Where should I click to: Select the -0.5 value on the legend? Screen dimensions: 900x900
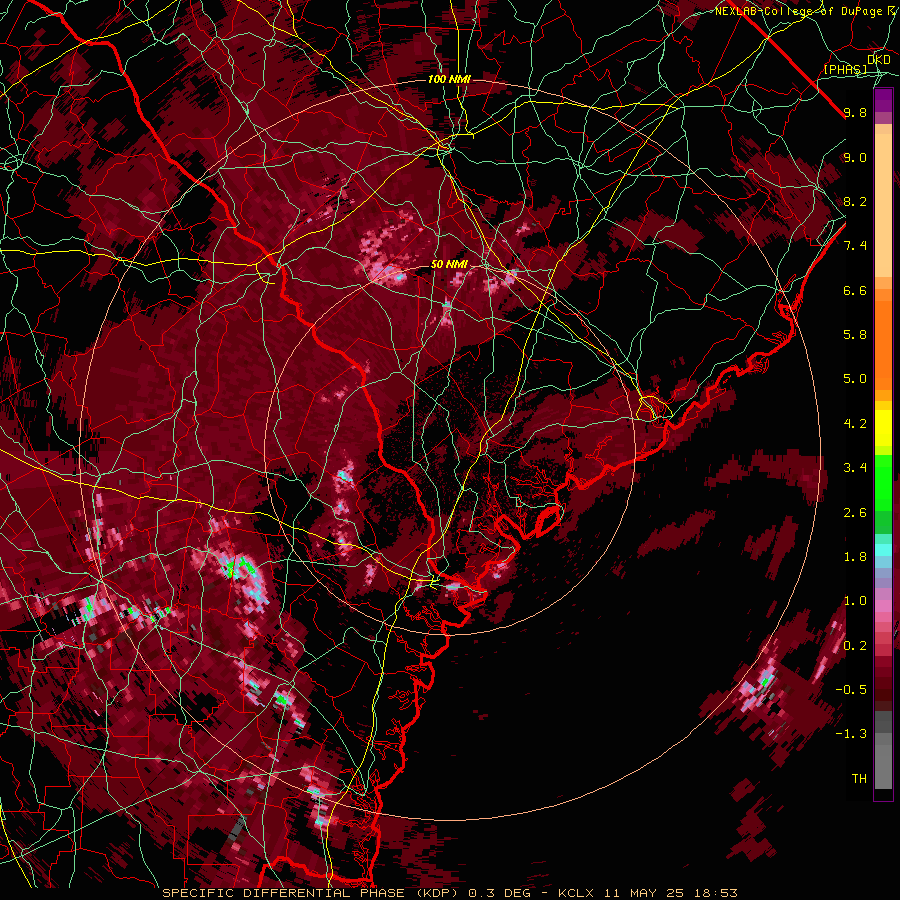point(851,690)
